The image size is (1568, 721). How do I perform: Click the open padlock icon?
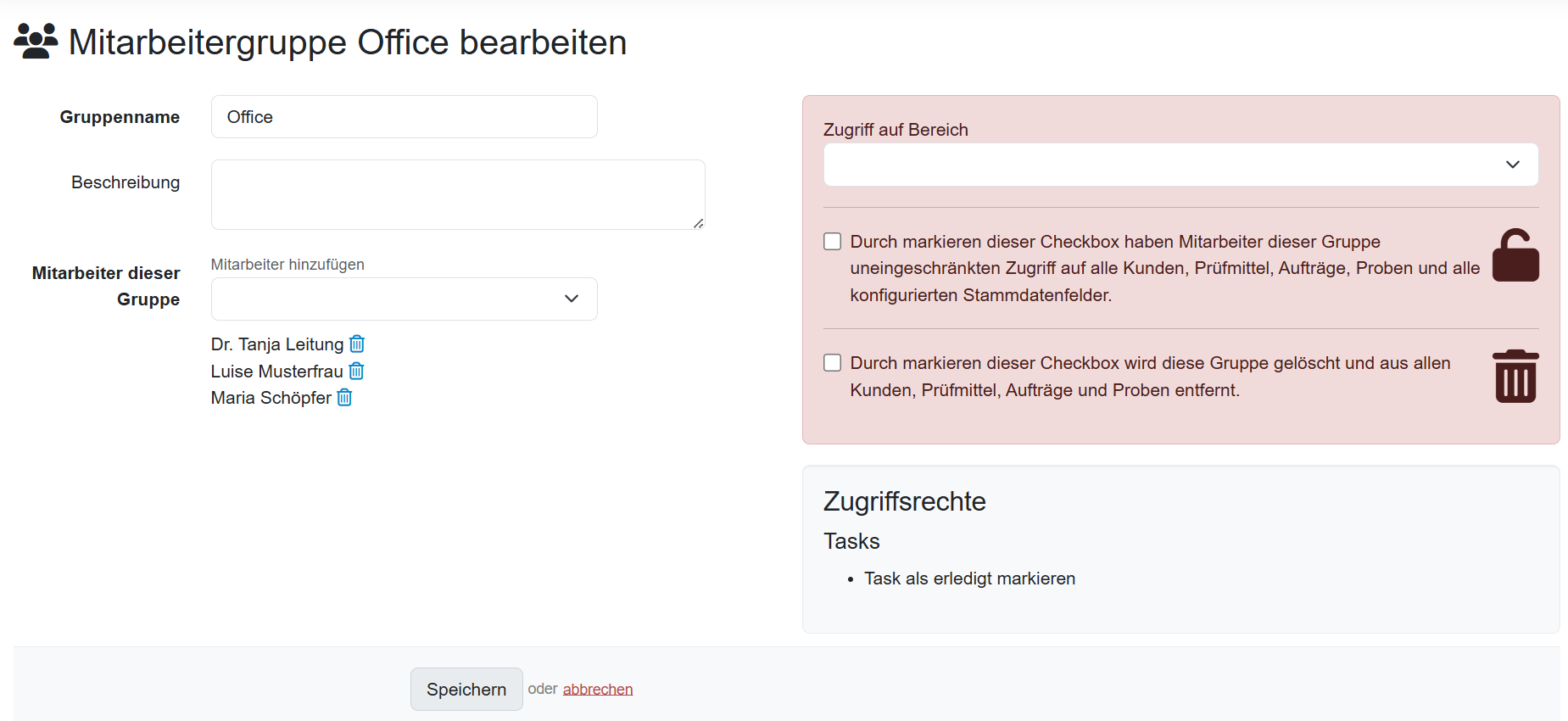click(1515, 255)
